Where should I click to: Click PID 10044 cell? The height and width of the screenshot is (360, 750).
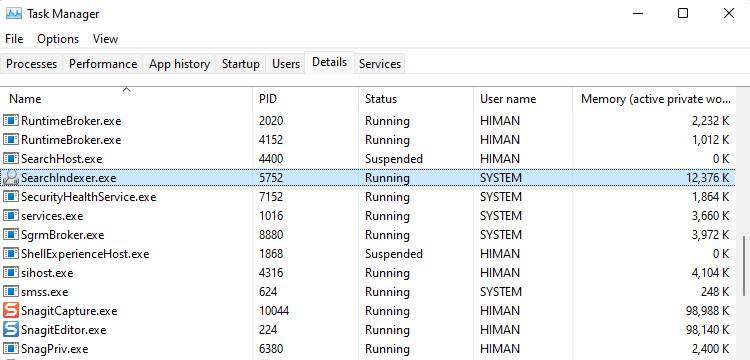coord(274,311)
